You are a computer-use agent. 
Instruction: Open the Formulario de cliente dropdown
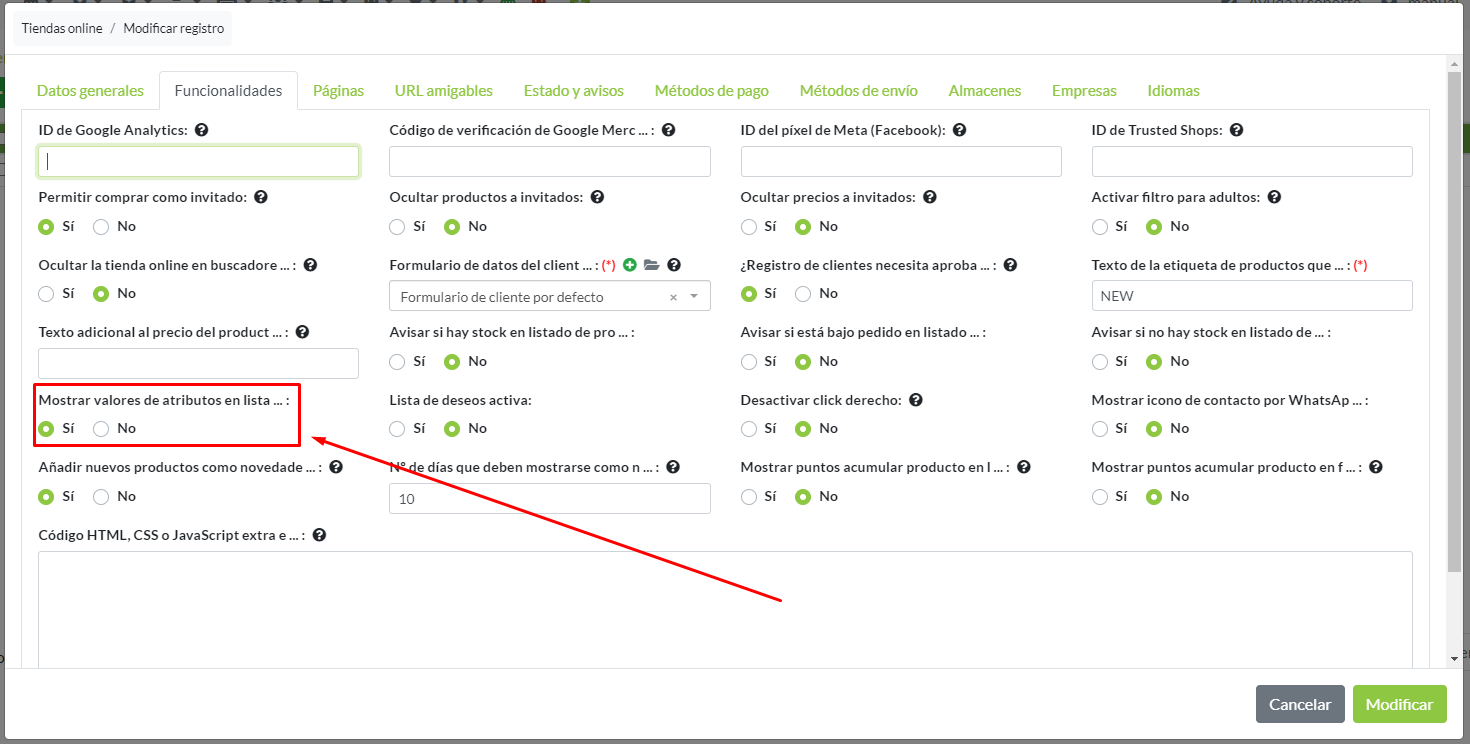click(691, 295)
